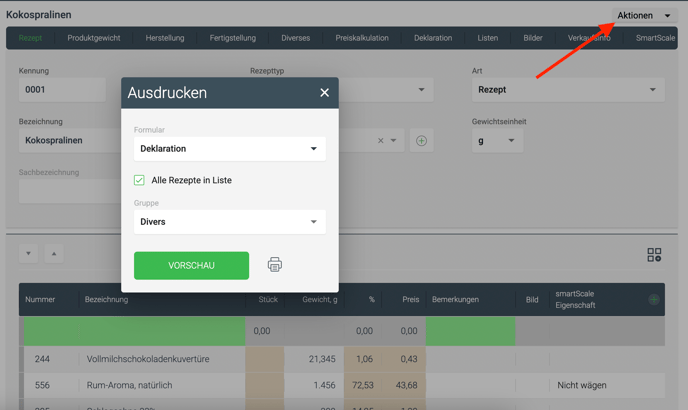Toggle the Alle Rezepte in Liste checkbox
Viewport: 688px width, 410px height.
pos(140,180)
